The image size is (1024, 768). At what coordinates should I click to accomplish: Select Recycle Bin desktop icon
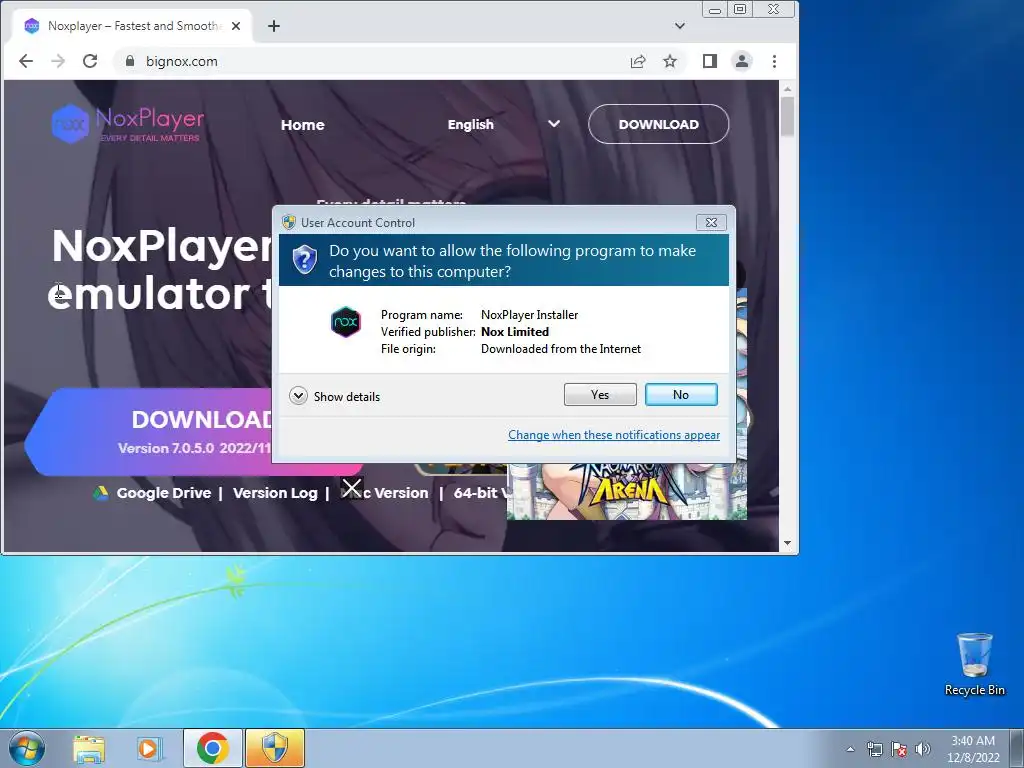[975, 664]
